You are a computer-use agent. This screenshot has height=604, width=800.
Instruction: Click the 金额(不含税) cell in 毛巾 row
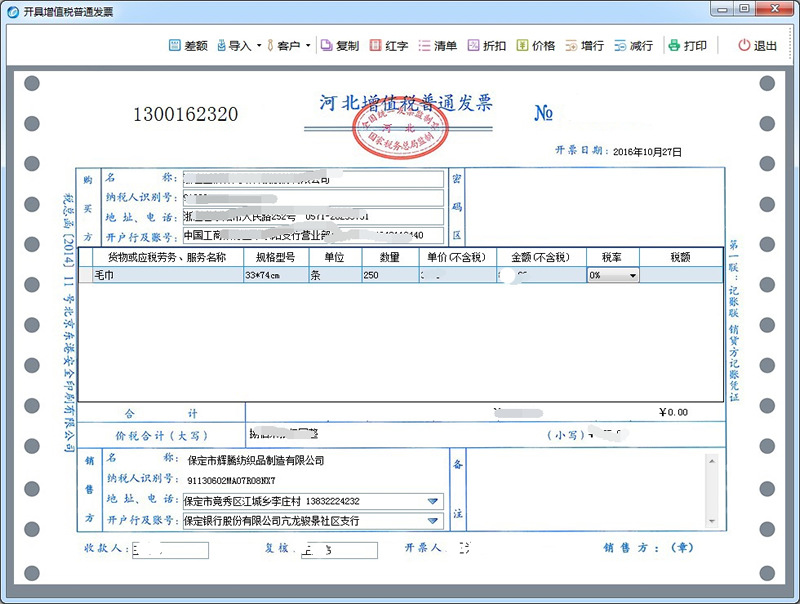click(x=542, y=275)
